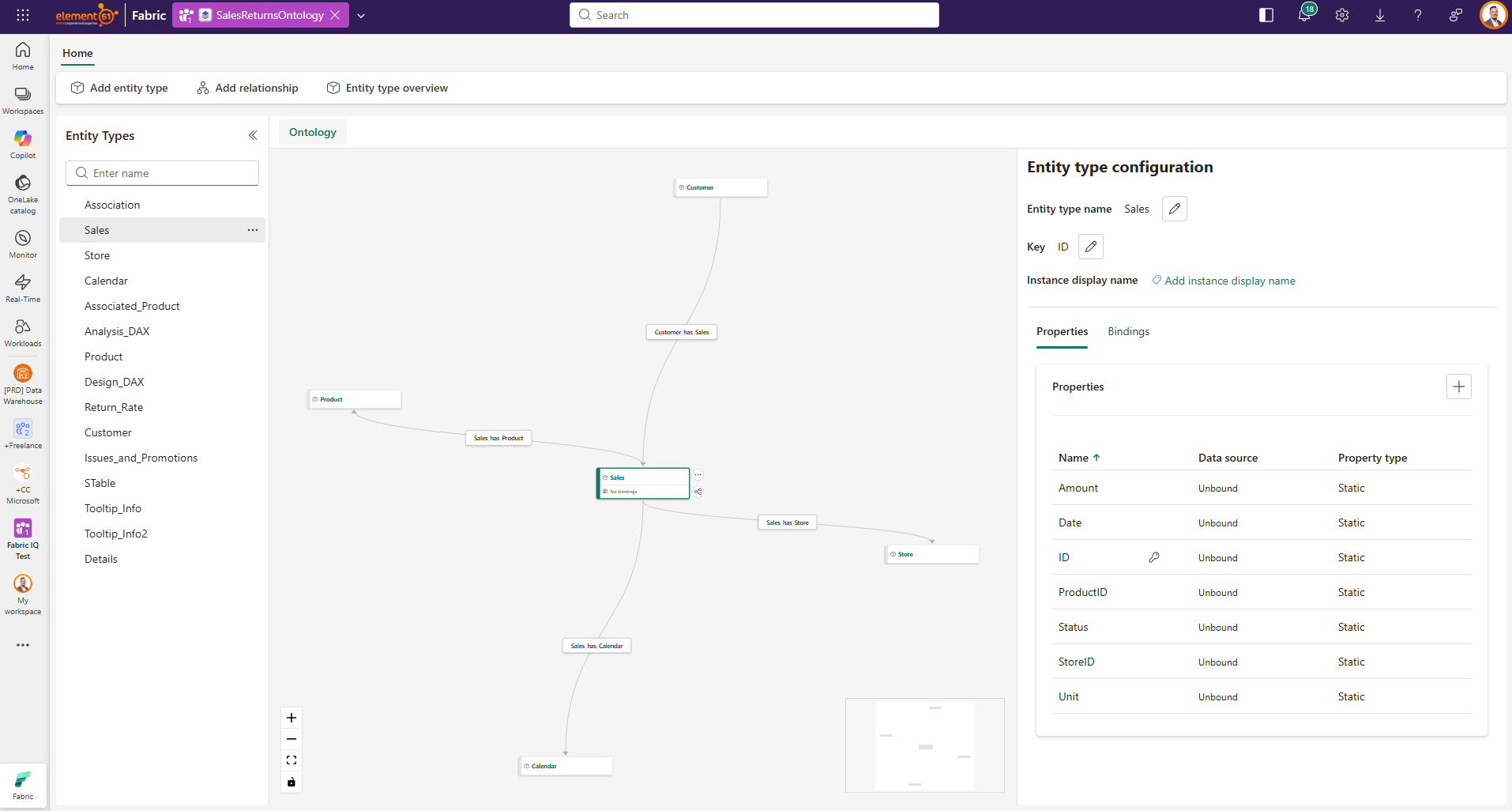Click the Enter name search field
This screenshot has height=811, width=1512.
coord(163,173)
